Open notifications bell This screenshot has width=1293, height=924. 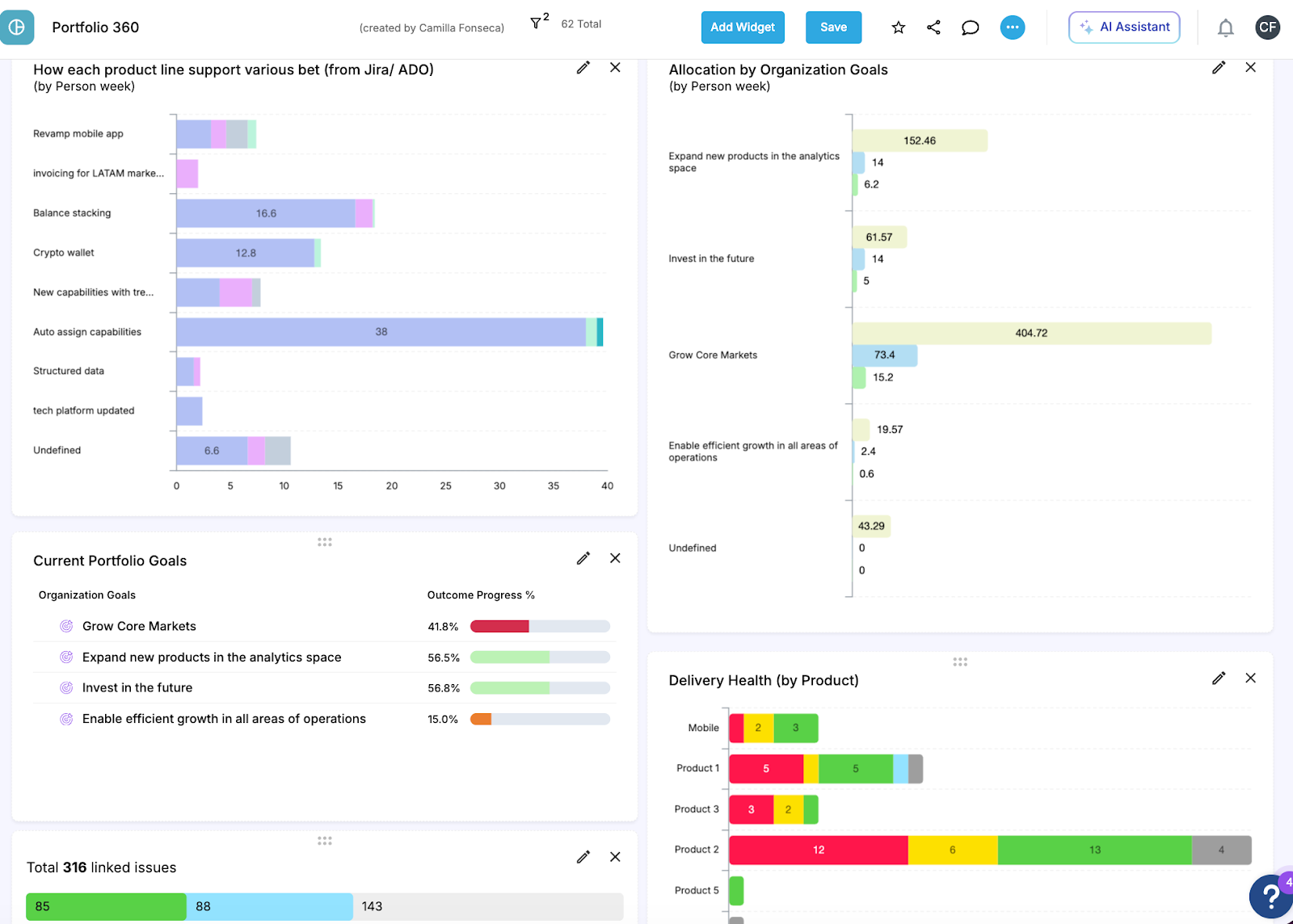(1225, 28)
